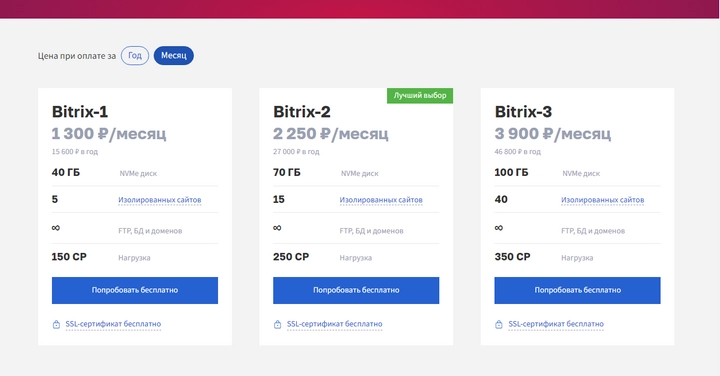Click the SSL lock icon in Bitrix-3 card
Viewport: 720px width, 376px height.
(x=499, y=325)
